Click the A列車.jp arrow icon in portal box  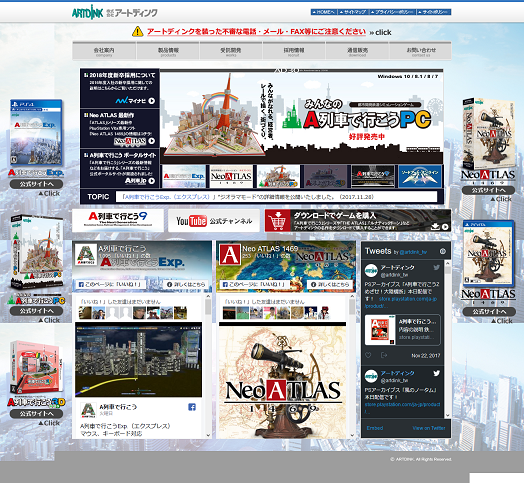point(152,181)
